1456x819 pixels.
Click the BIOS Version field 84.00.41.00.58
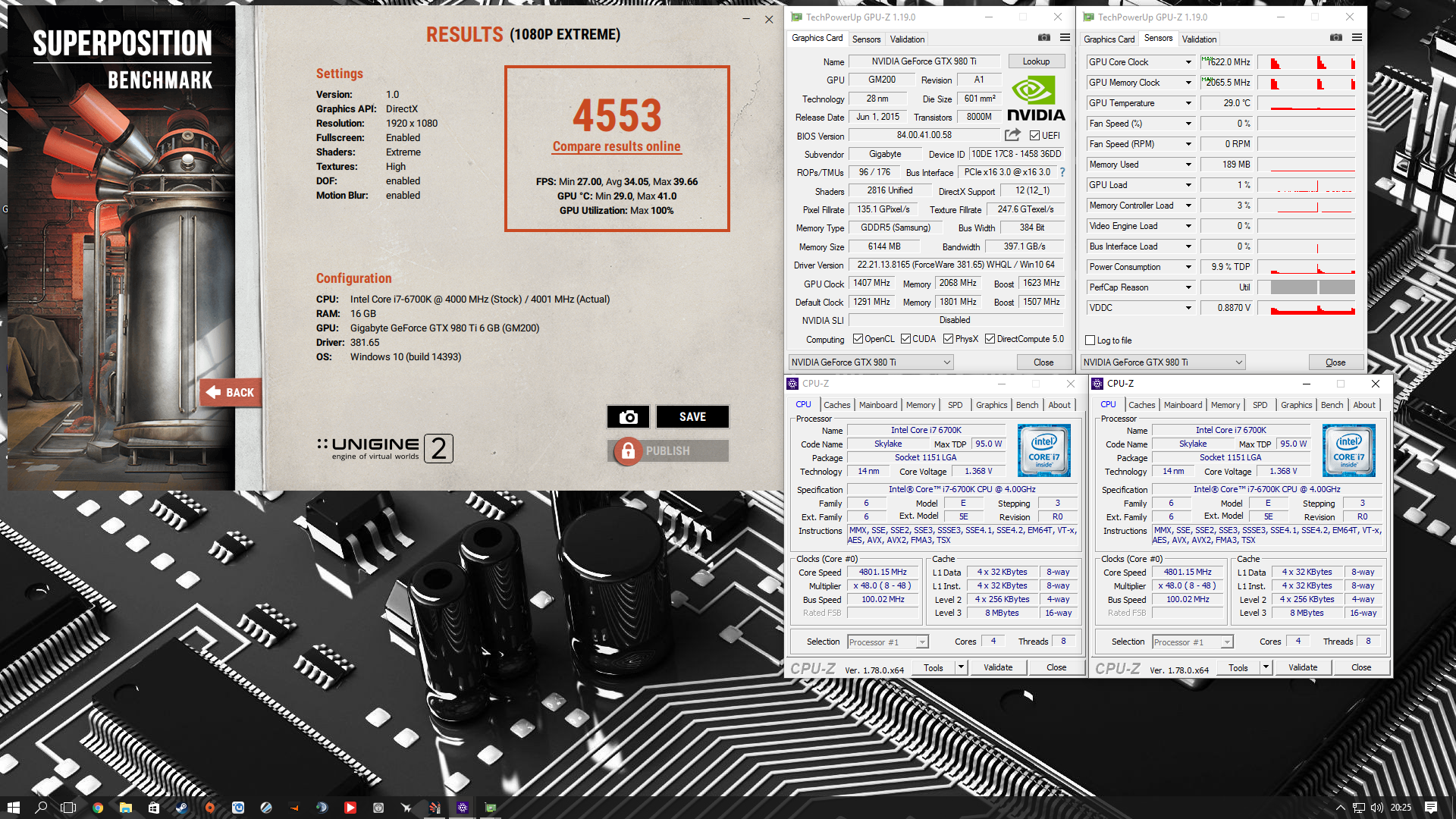924,135
